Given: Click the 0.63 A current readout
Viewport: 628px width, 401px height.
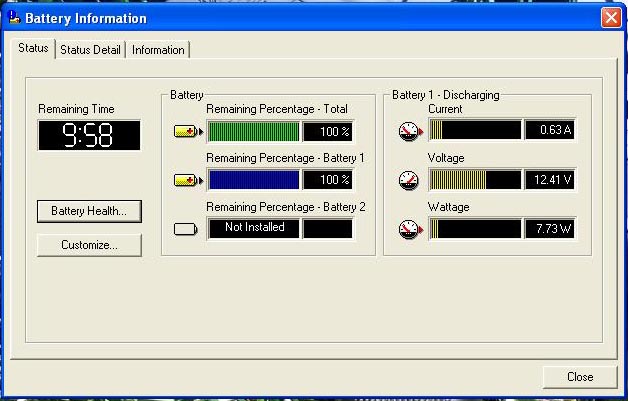Looking at the screenshot, I should [550, 131].
